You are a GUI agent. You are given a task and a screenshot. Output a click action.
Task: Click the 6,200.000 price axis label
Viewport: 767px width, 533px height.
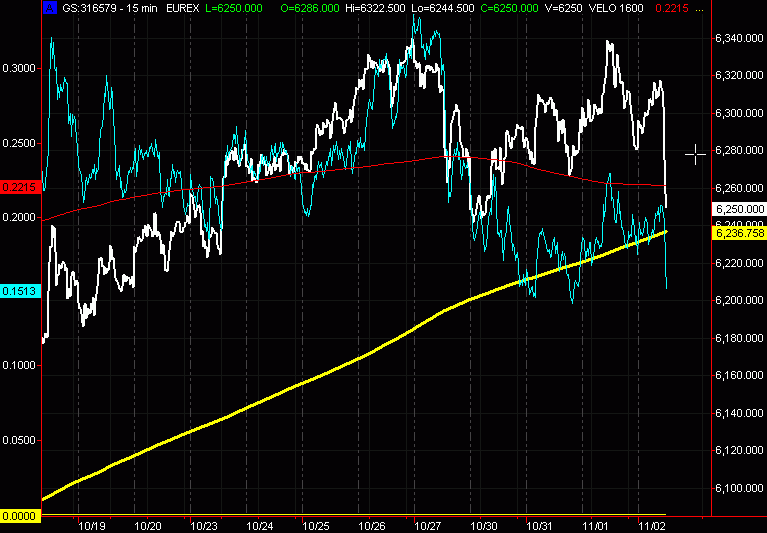739,300
